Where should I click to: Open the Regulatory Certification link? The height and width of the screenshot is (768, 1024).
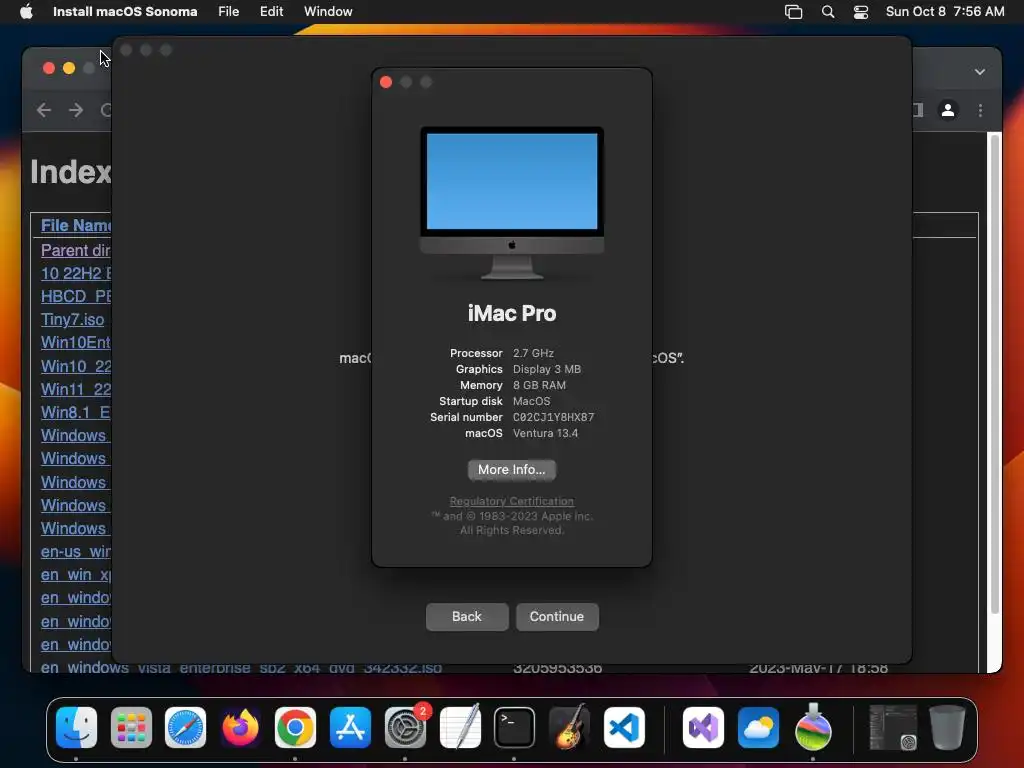coord(511,501)
